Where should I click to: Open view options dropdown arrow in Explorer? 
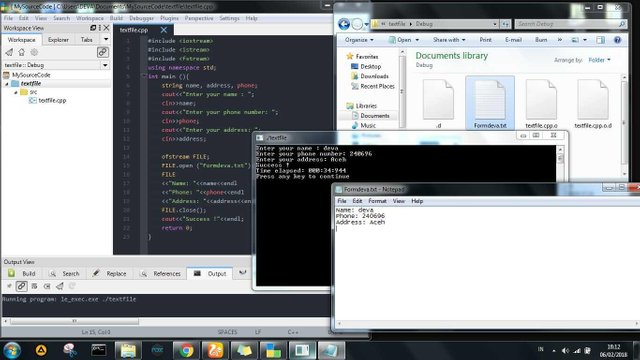click(x=584, y=40)
